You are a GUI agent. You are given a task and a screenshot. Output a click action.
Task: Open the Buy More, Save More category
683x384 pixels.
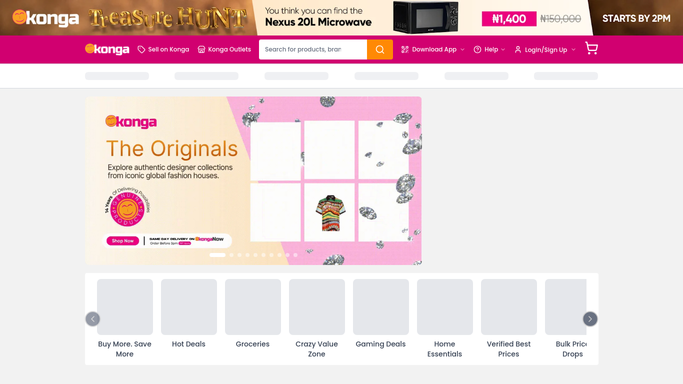tap(125, 319)
